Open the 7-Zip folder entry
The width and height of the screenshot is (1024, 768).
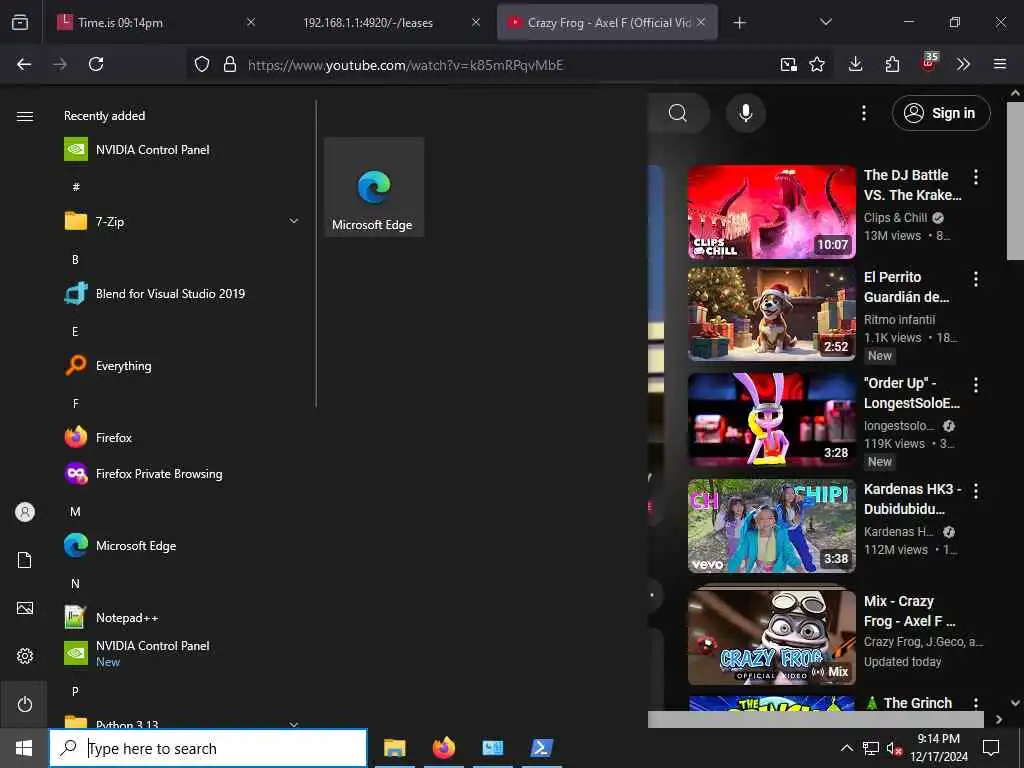pyautogui.click(x=180, y=221)
